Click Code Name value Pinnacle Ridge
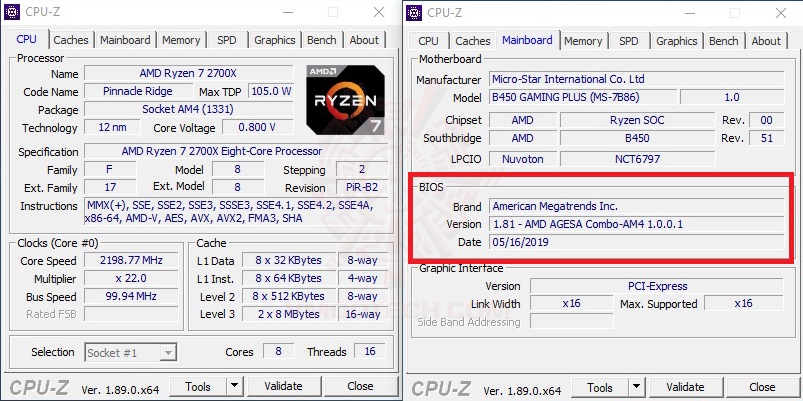 click(x=138, y=91)
